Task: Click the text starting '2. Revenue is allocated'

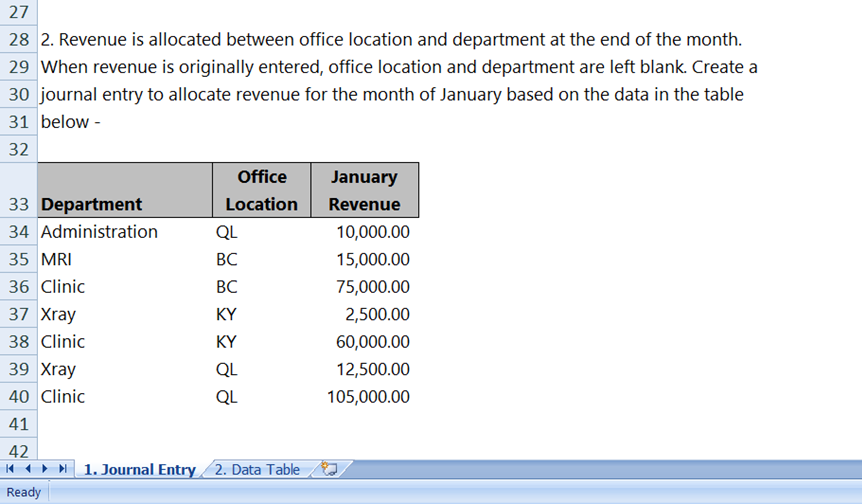Action: click(x=391, y=40)
